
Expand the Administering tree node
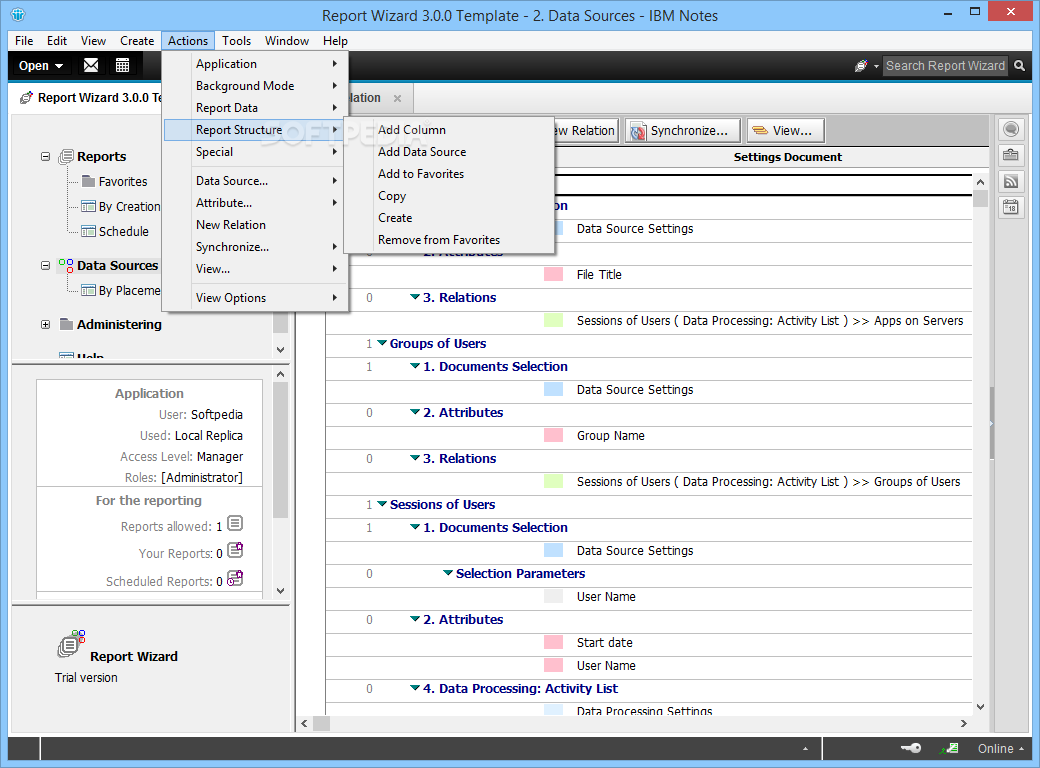(x=45, y=324)
